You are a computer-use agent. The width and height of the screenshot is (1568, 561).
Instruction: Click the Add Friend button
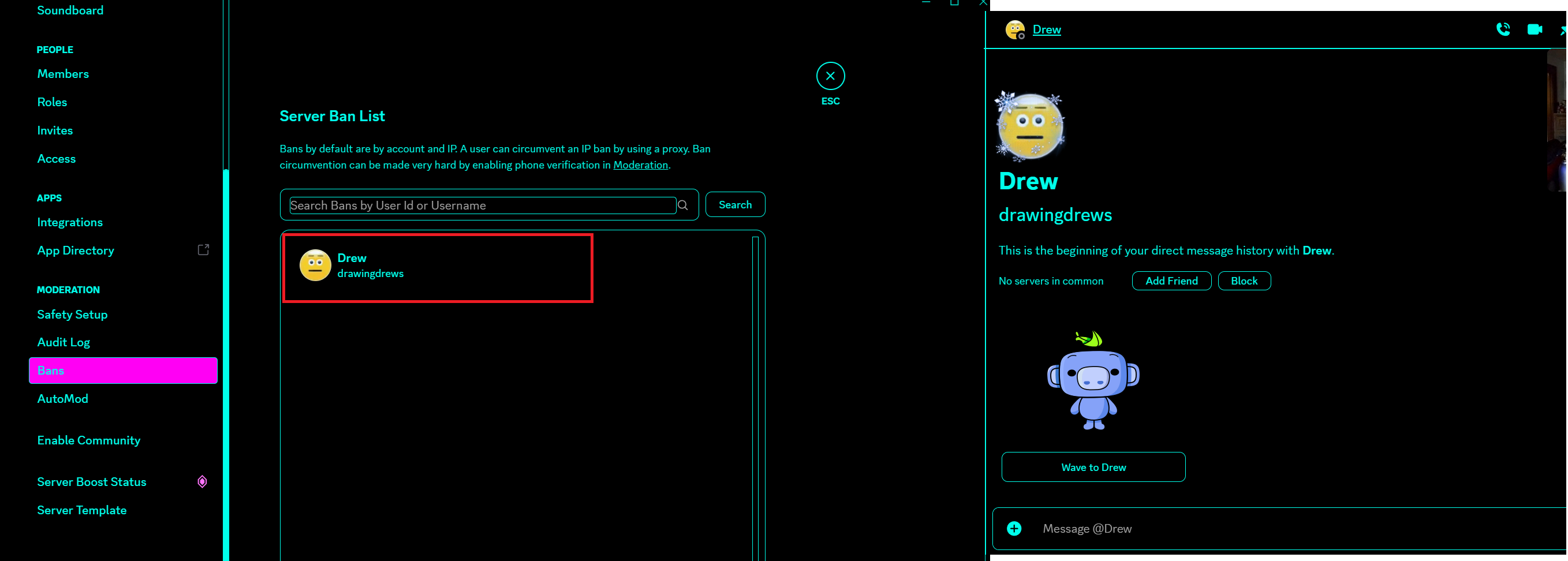click(x=1171, y=280)
